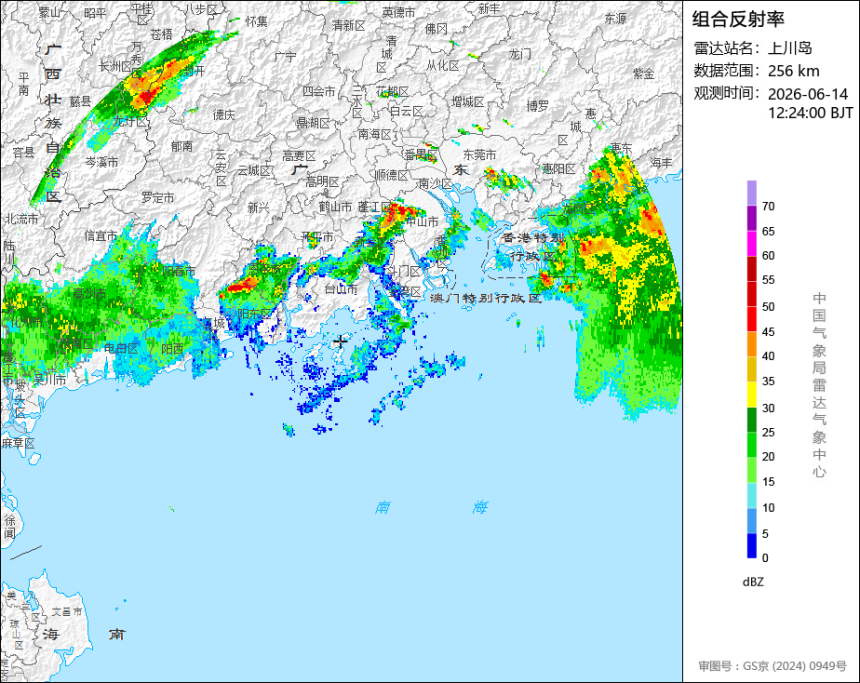Choose the cyan 10-15 dBZ legend swatch

[751, 495]
